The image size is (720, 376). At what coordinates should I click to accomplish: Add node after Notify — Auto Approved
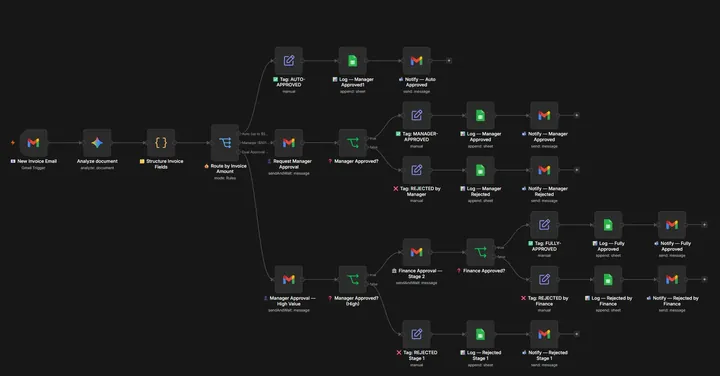pos(449,61)
